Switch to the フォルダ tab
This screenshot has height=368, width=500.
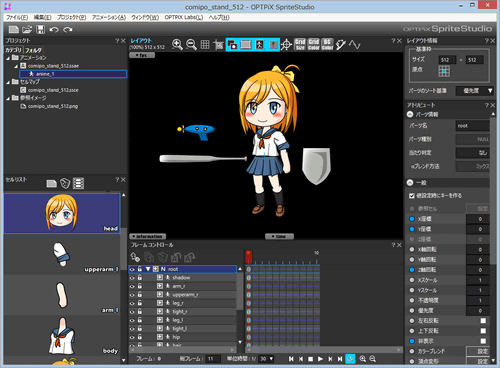[33, 50]
